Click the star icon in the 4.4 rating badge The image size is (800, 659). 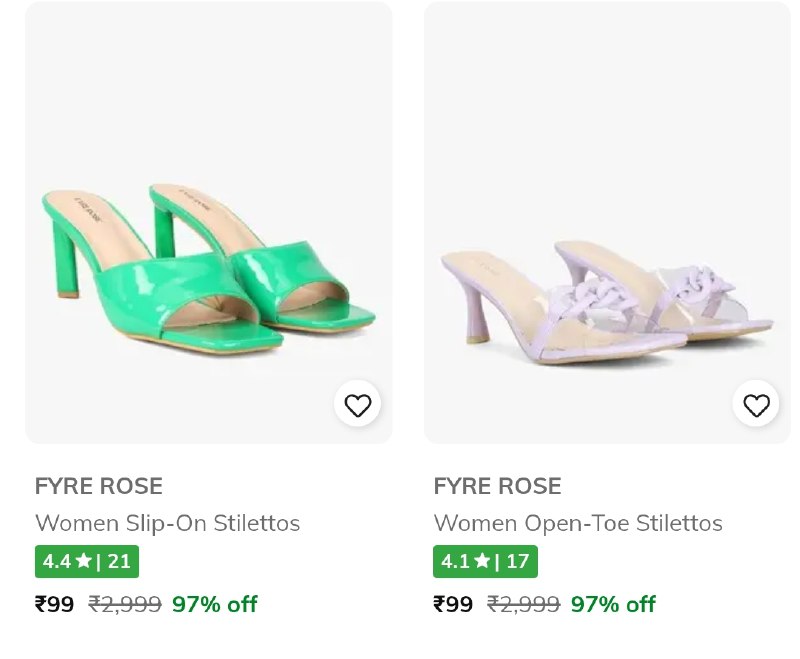click(x=83, y=561)
